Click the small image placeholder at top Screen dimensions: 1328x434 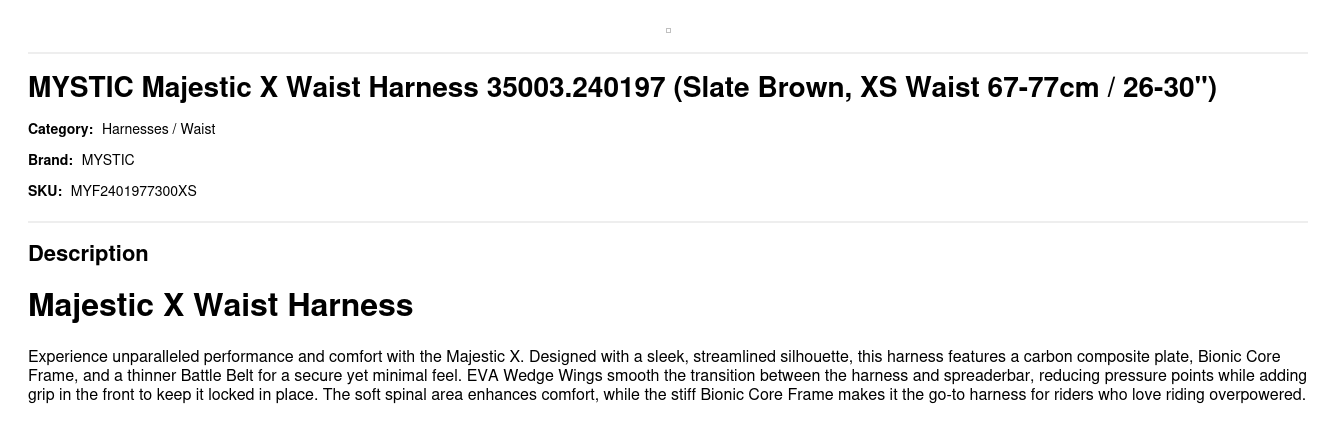click(668, 30)
